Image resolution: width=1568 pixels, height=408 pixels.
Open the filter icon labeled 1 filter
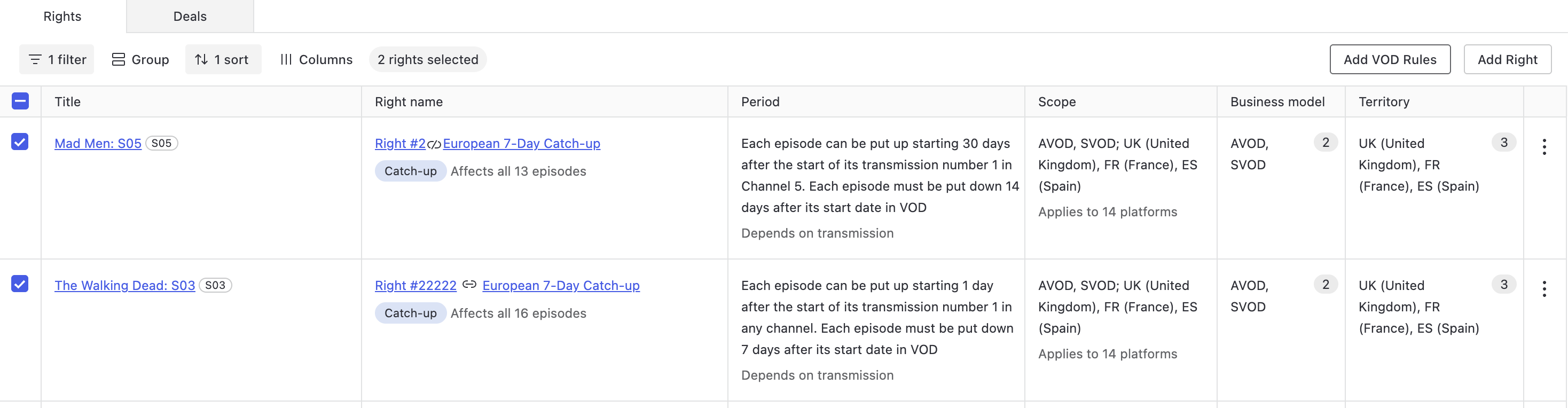coord(57,59)
